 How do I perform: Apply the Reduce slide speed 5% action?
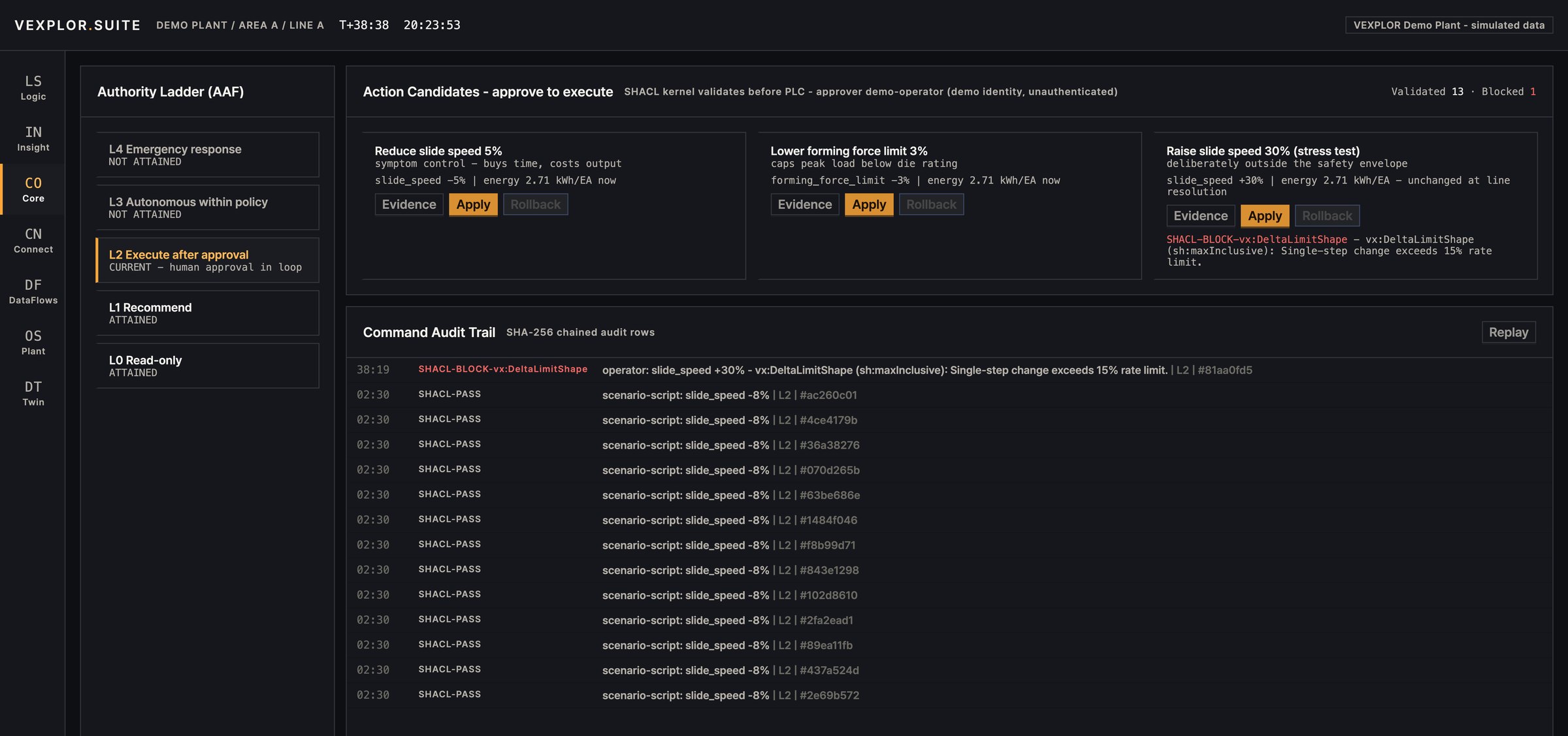(473, 204)
